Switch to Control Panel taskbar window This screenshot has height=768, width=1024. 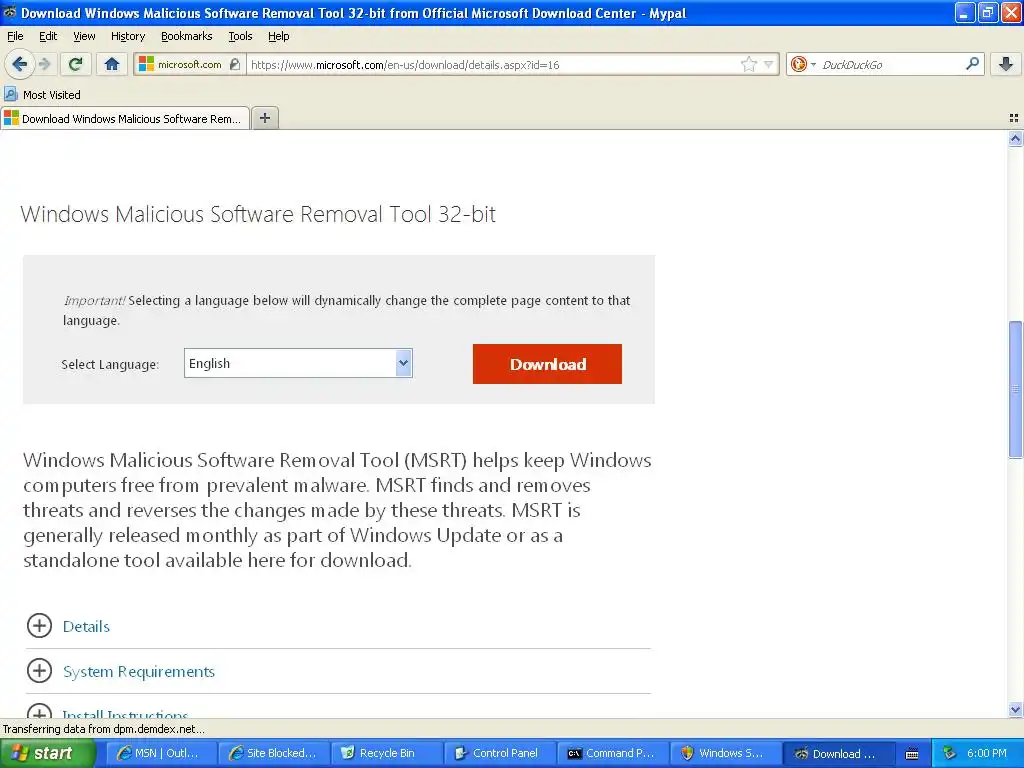point(498,753)
